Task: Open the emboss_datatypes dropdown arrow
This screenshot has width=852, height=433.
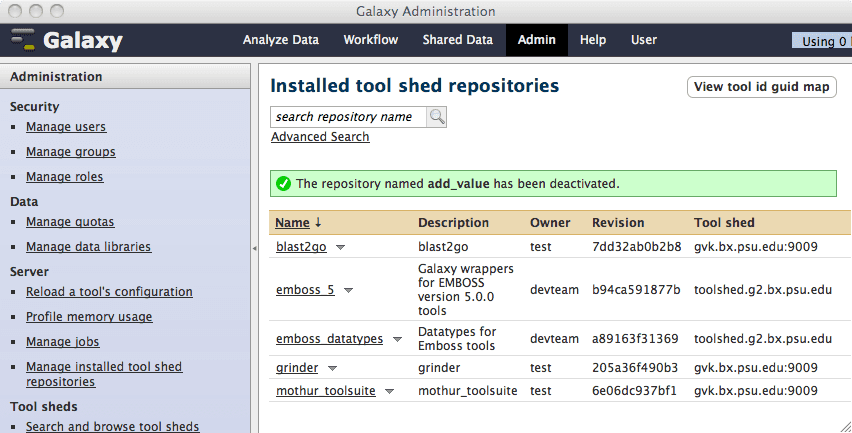Action: (x=397, y=339)
